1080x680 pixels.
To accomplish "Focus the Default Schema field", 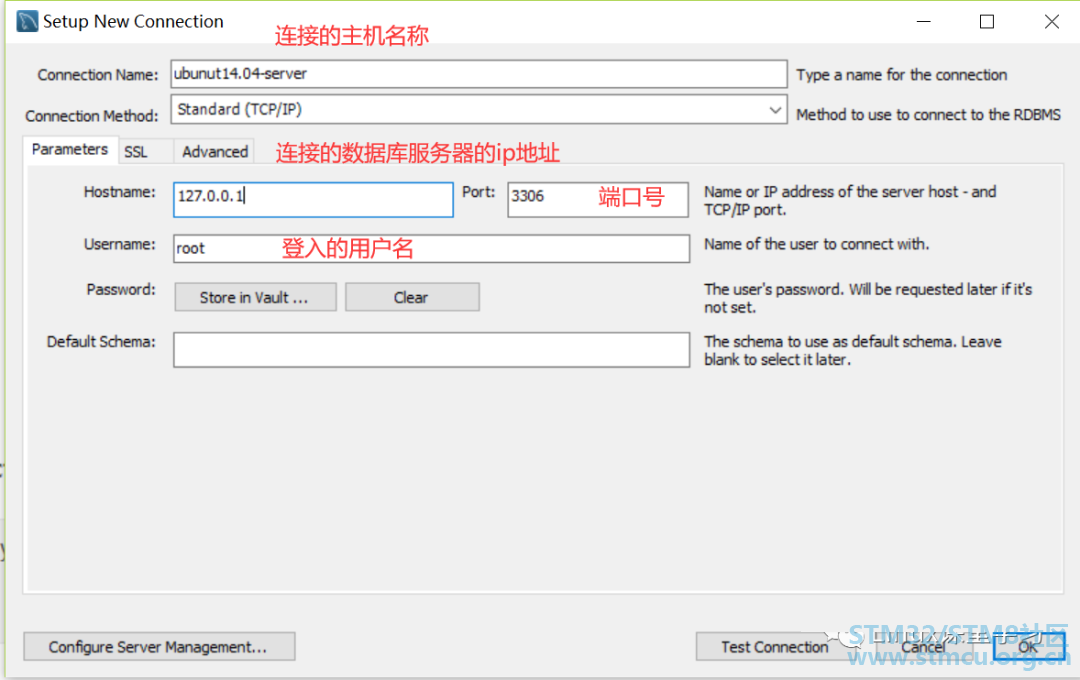I will [431, 350].
